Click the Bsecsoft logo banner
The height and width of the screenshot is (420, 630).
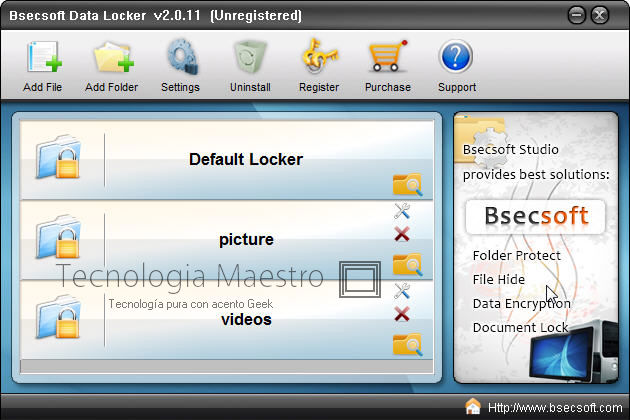click(536, 216)
